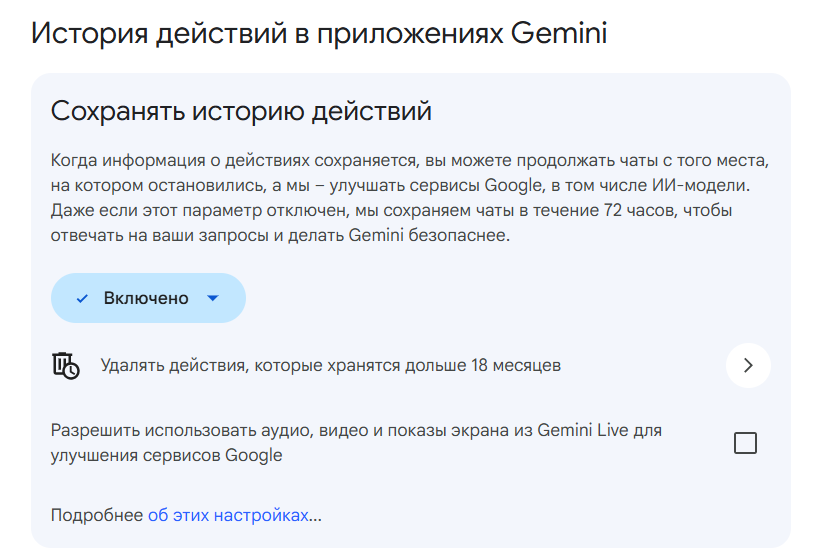The width and height of the screenshot is (825, 555).
Task: Click the "История действий в приложениях Gemini" title
Action: 319,33
